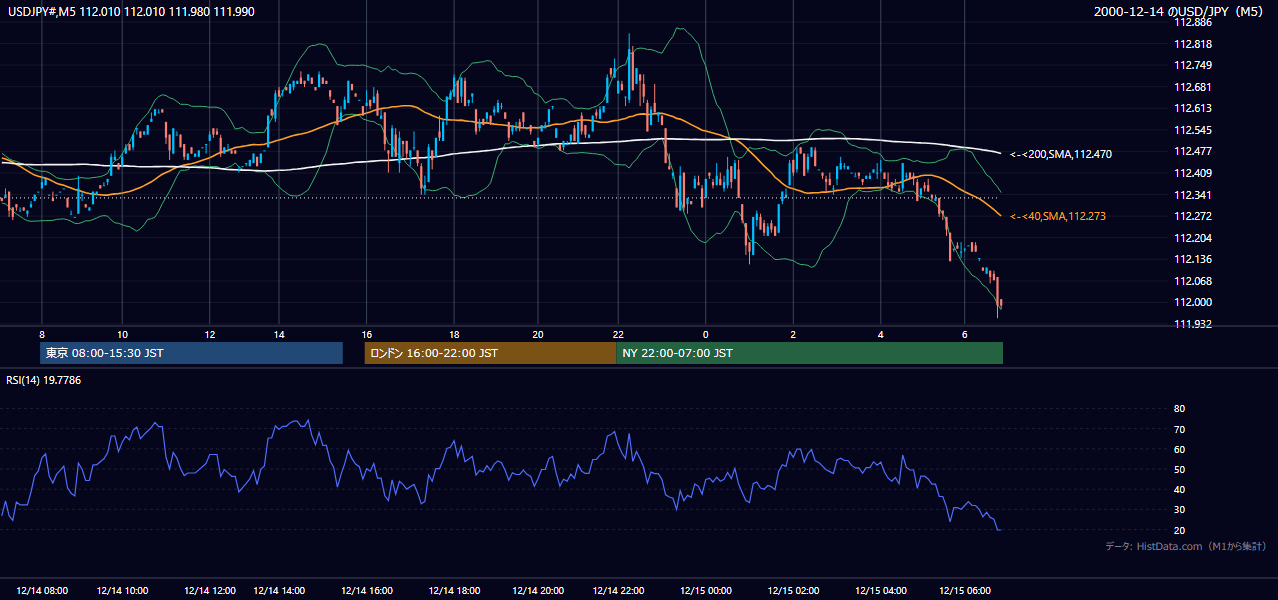This screenshot has height=600, width=1278.
Task: Click hour tick 20 under price chart
Action: [x=538, y=334]
